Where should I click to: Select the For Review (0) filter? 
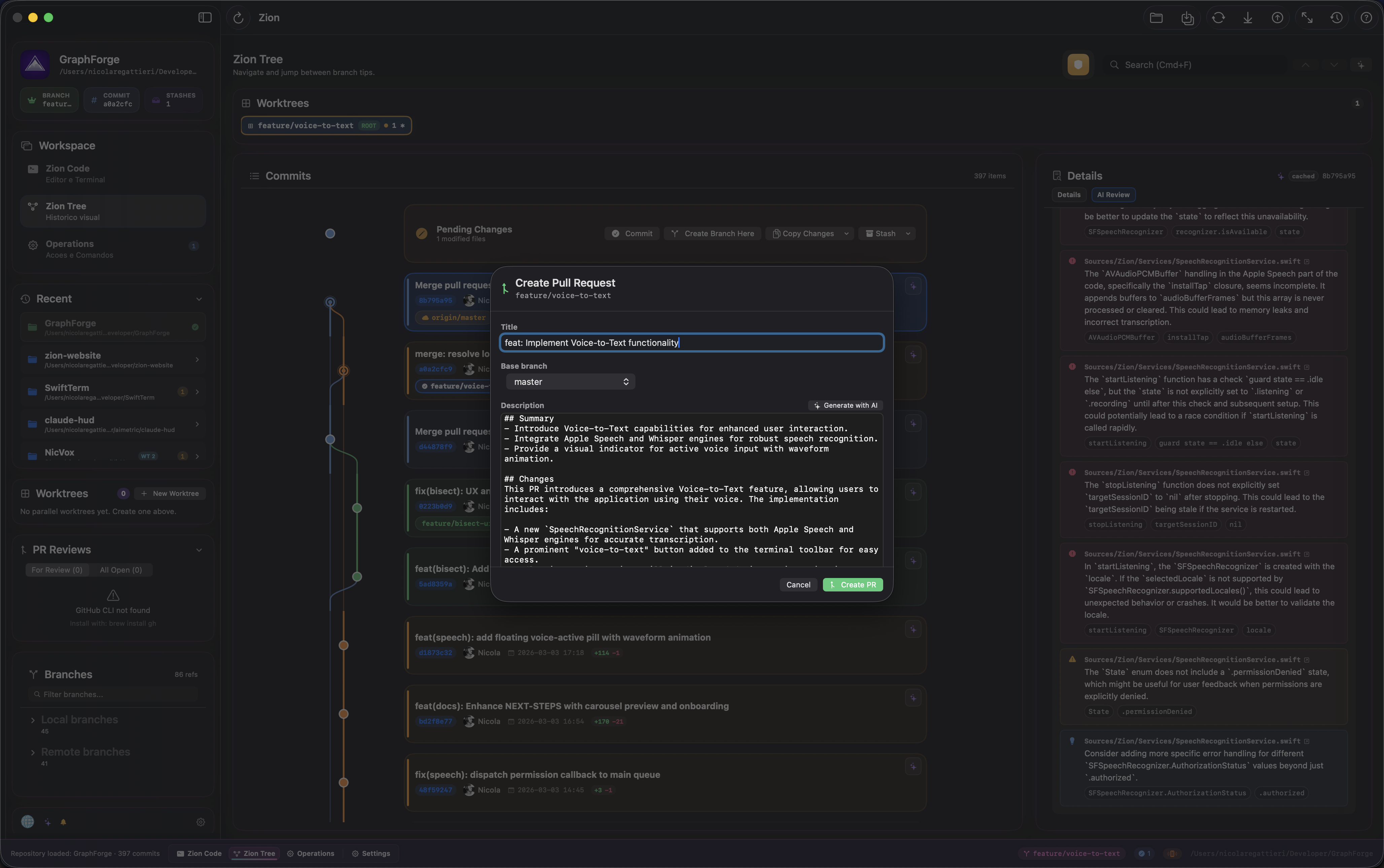(x=57, y=570)
